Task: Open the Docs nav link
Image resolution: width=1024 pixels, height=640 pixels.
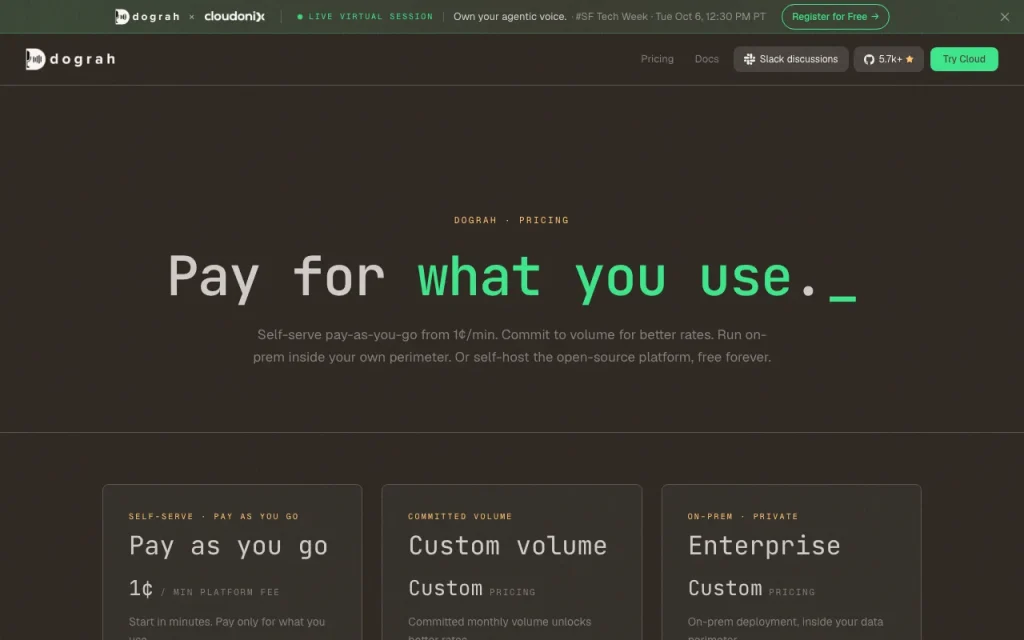Action: click(x=707, y=59)
